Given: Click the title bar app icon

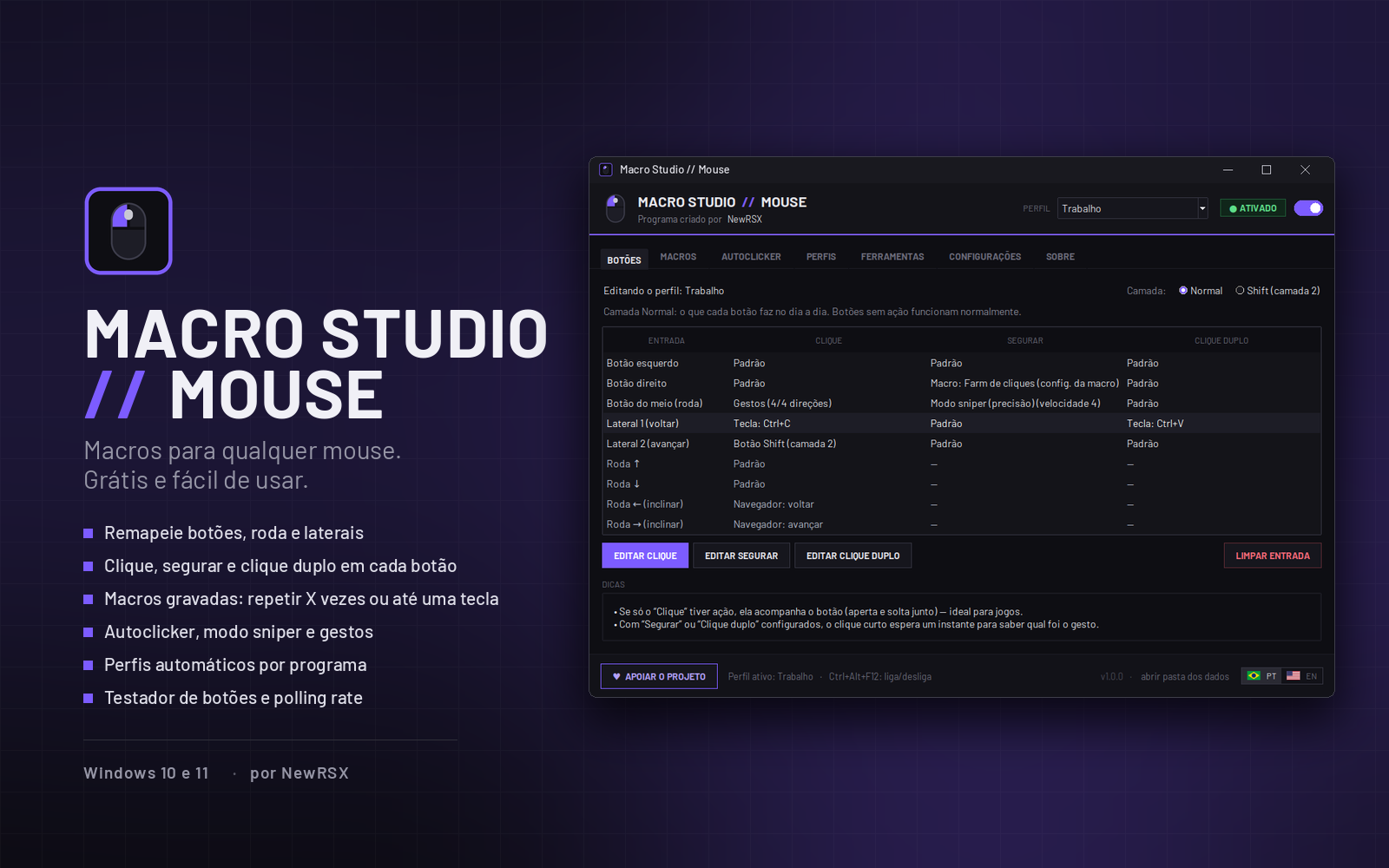Looking at the screenshot, I should coord(606,170).
